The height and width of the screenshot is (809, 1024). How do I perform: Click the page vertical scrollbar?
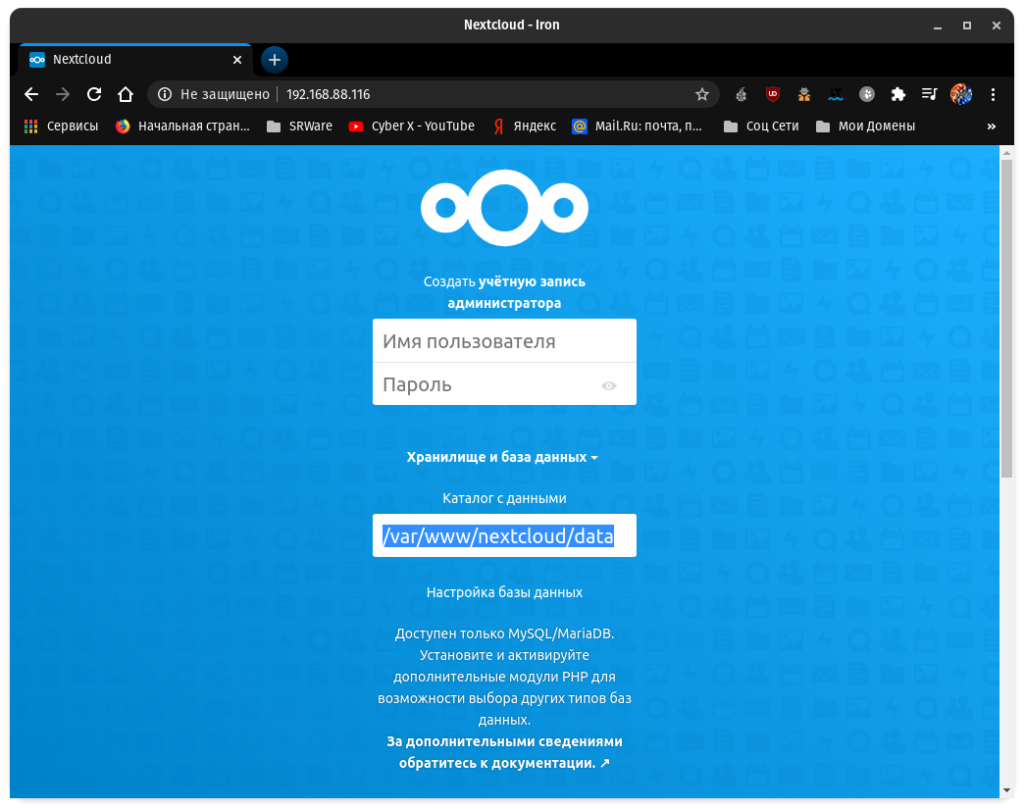click(1007, 320)
